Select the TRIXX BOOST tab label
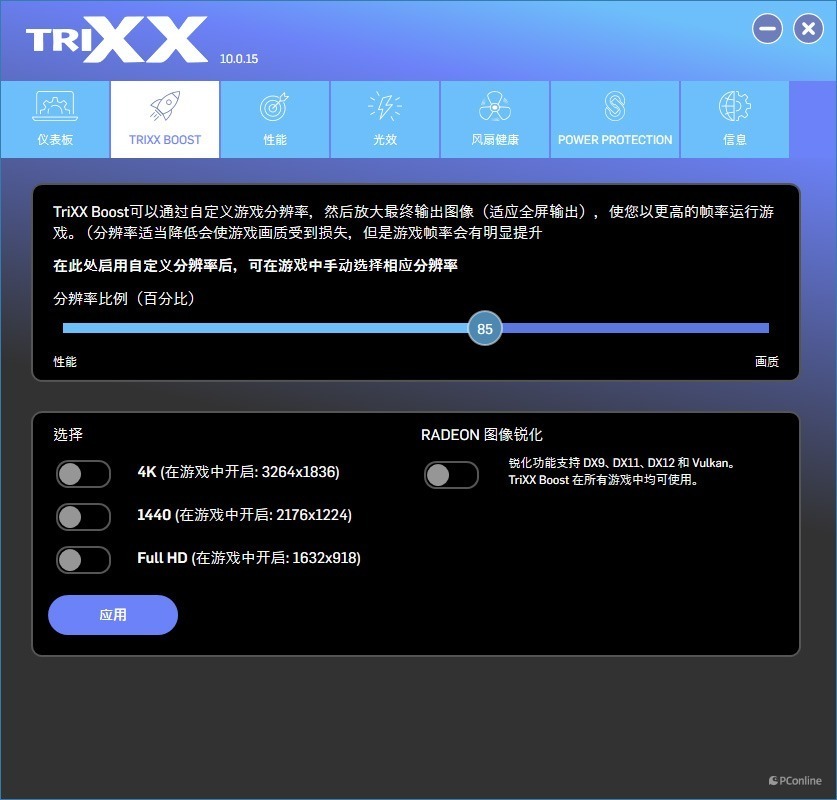The image size is (837, 800). coord(165,140)
